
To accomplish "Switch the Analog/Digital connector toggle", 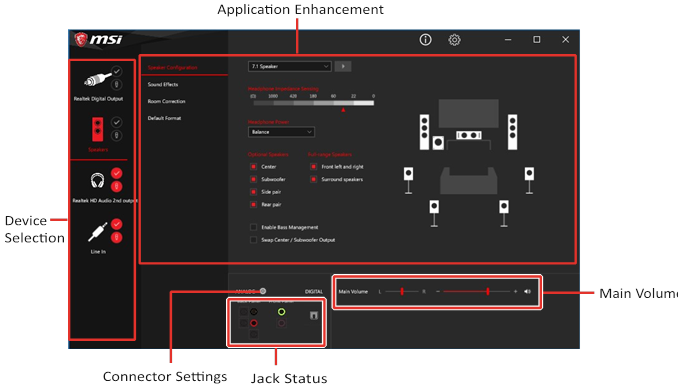I will click(x=262, y=291).
